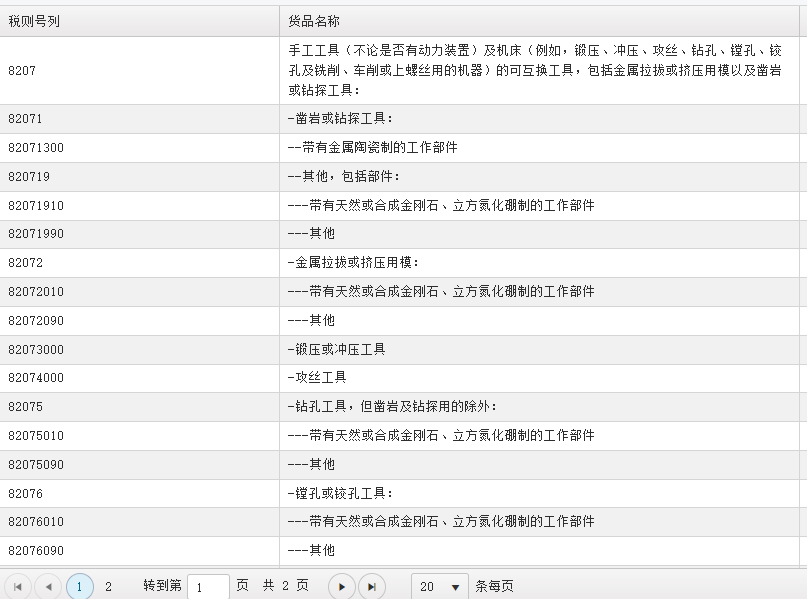Click 带有天然或合成金刚石 description in row 82072010

click(x=441, y=291)
